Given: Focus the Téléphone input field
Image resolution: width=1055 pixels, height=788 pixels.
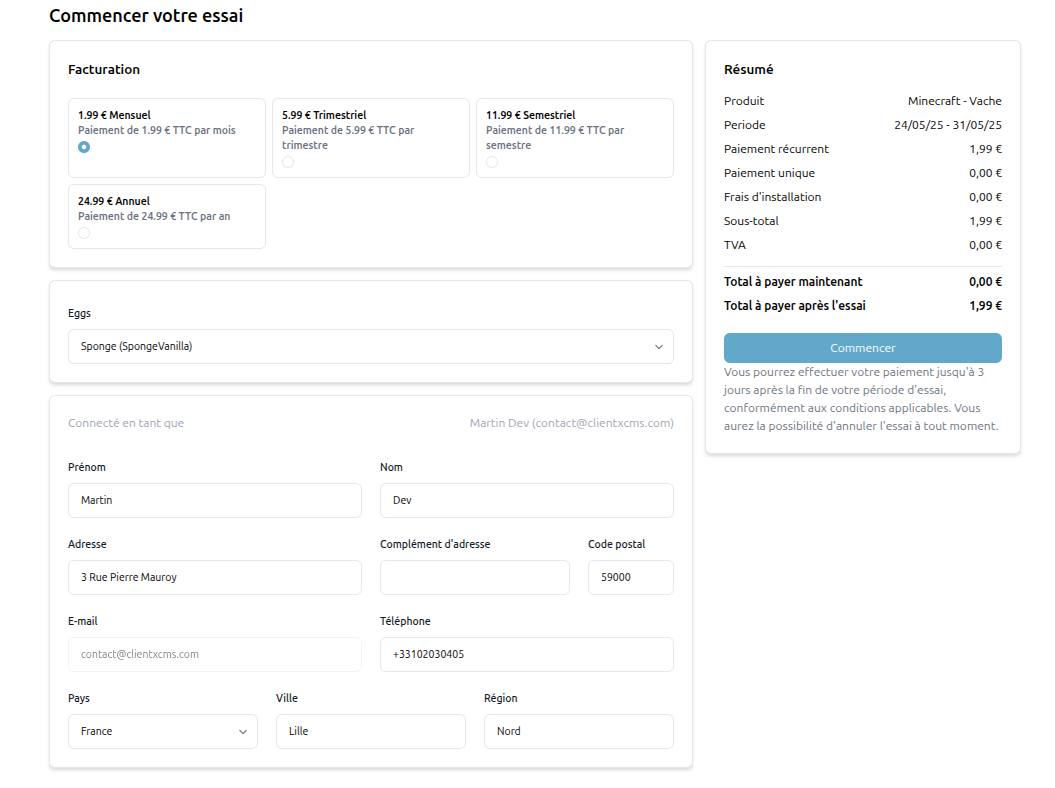Looking at the screenshot, I should pyautogui.click(x=526, y=655).
